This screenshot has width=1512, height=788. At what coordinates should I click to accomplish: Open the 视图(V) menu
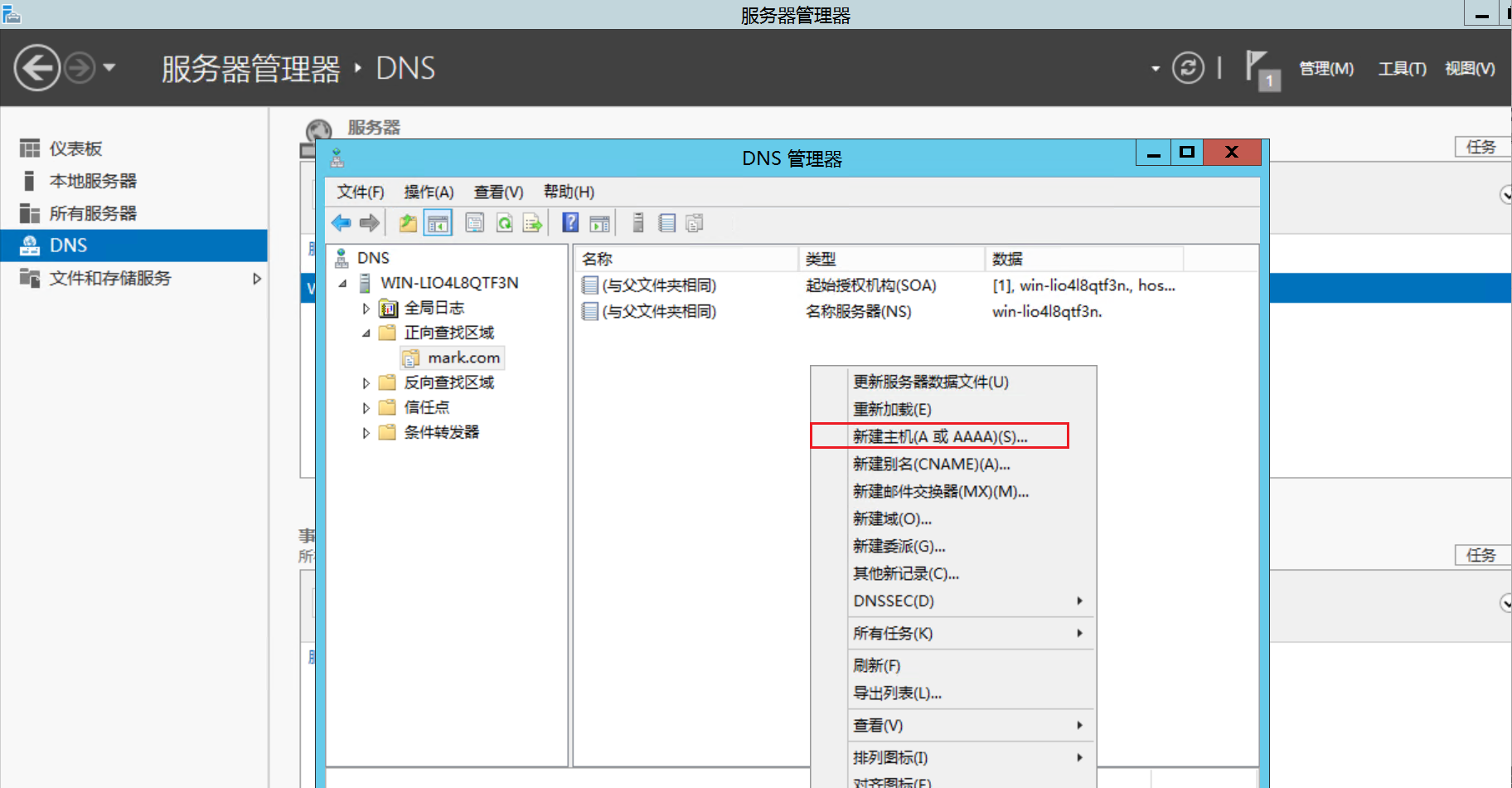click(1470, 69)
